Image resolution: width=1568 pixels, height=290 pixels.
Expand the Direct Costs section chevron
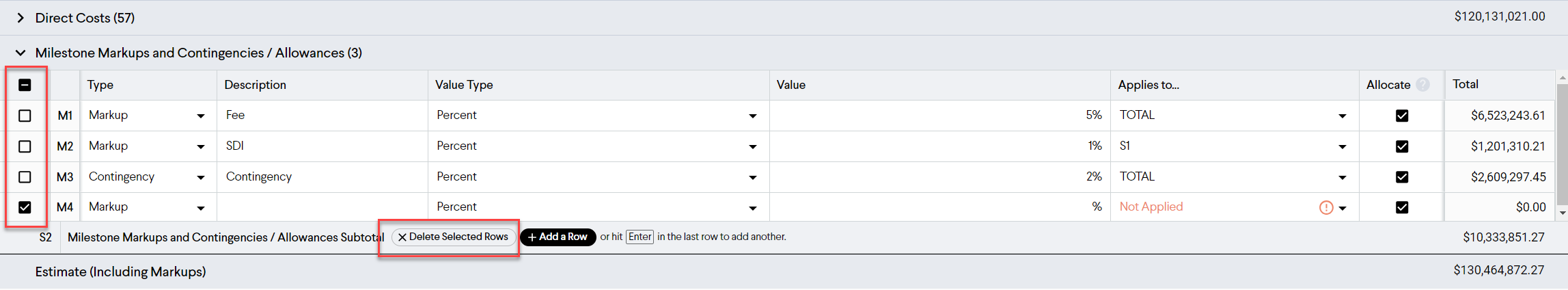20,18
